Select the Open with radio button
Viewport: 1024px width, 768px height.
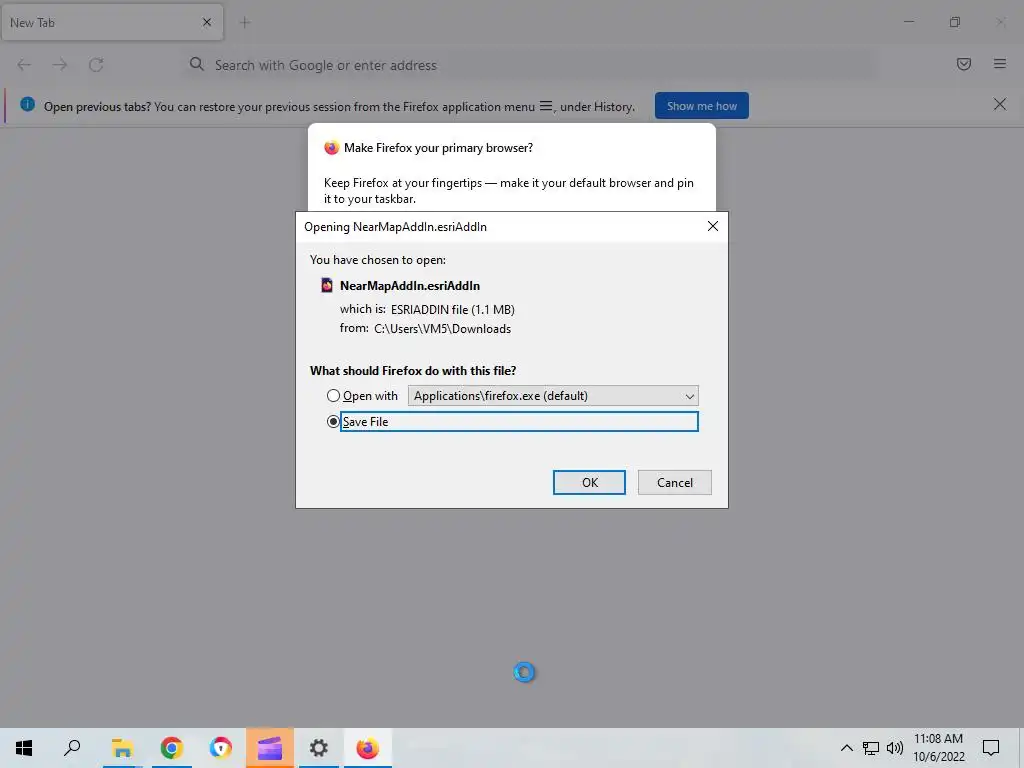pos(333,396)
